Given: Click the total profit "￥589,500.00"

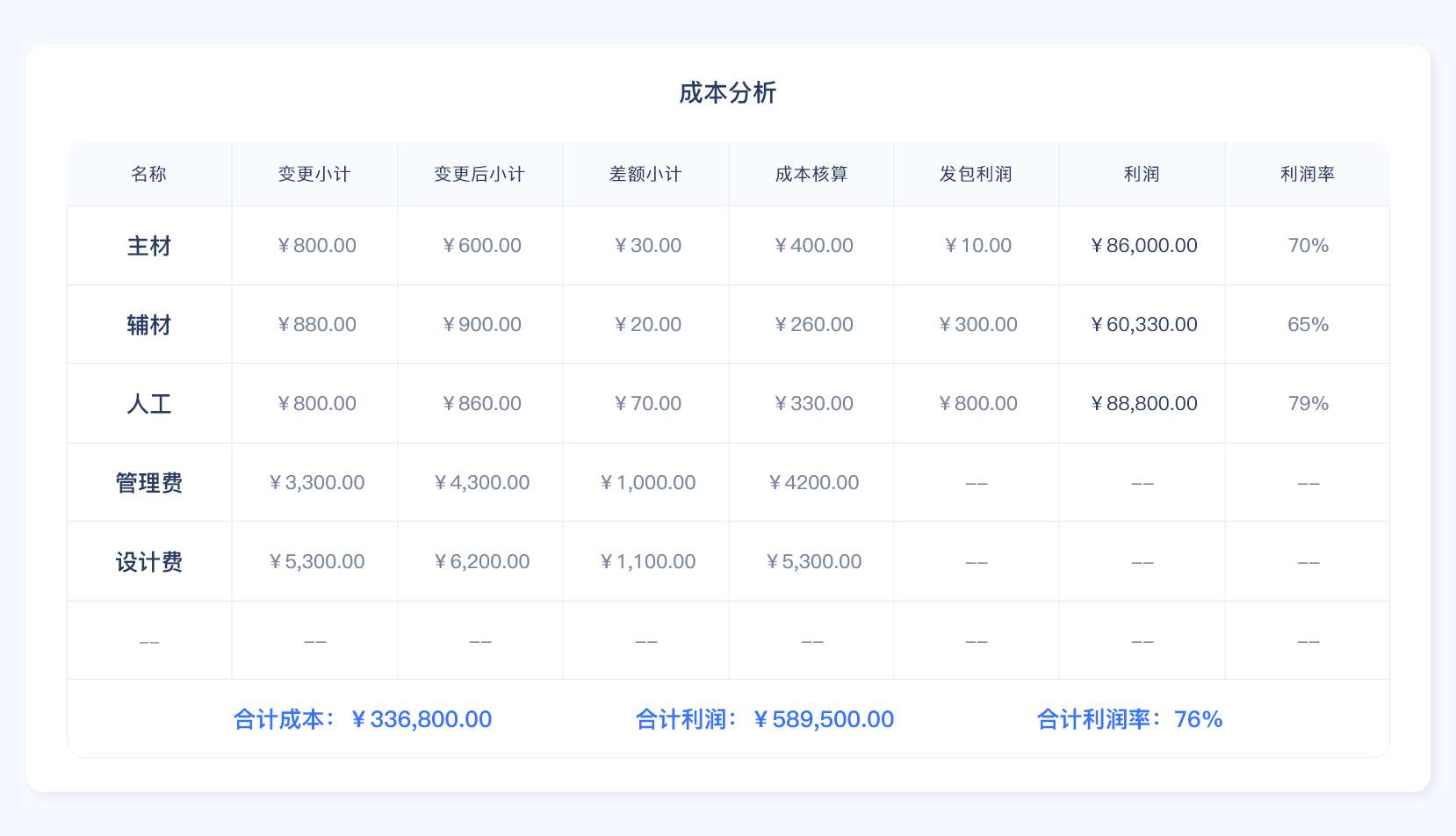Looking at the screenshot, I should click(x=823, y=719).
